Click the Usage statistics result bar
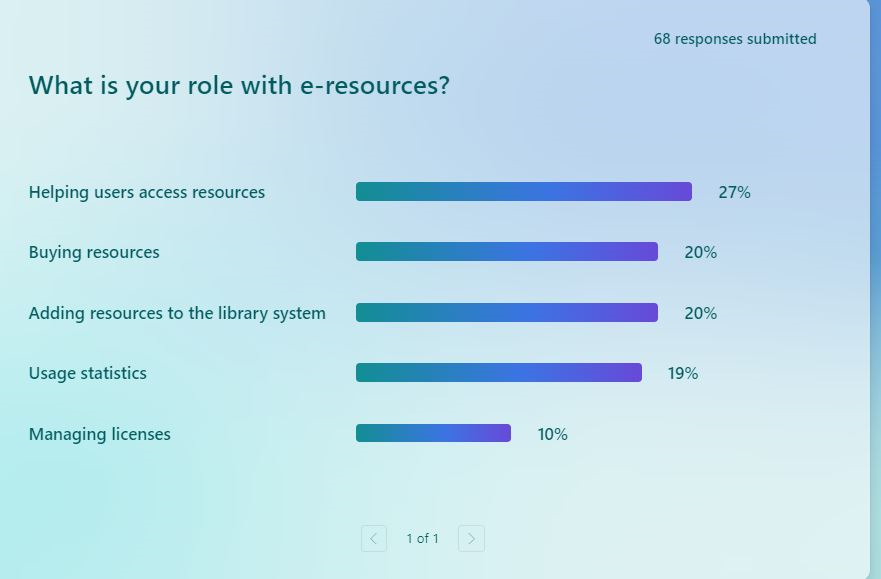 tap(498, 373)
